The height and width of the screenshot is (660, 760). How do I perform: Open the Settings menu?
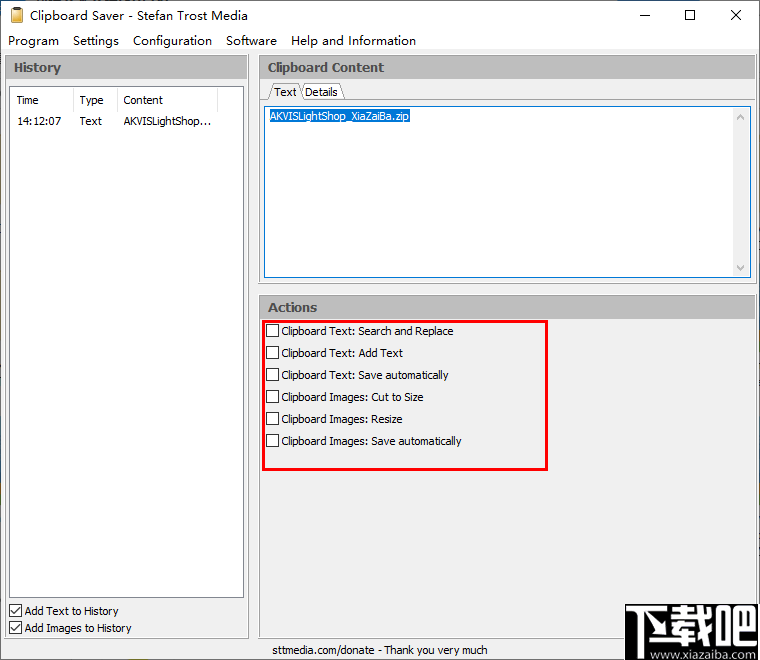[x=95, y=41]
